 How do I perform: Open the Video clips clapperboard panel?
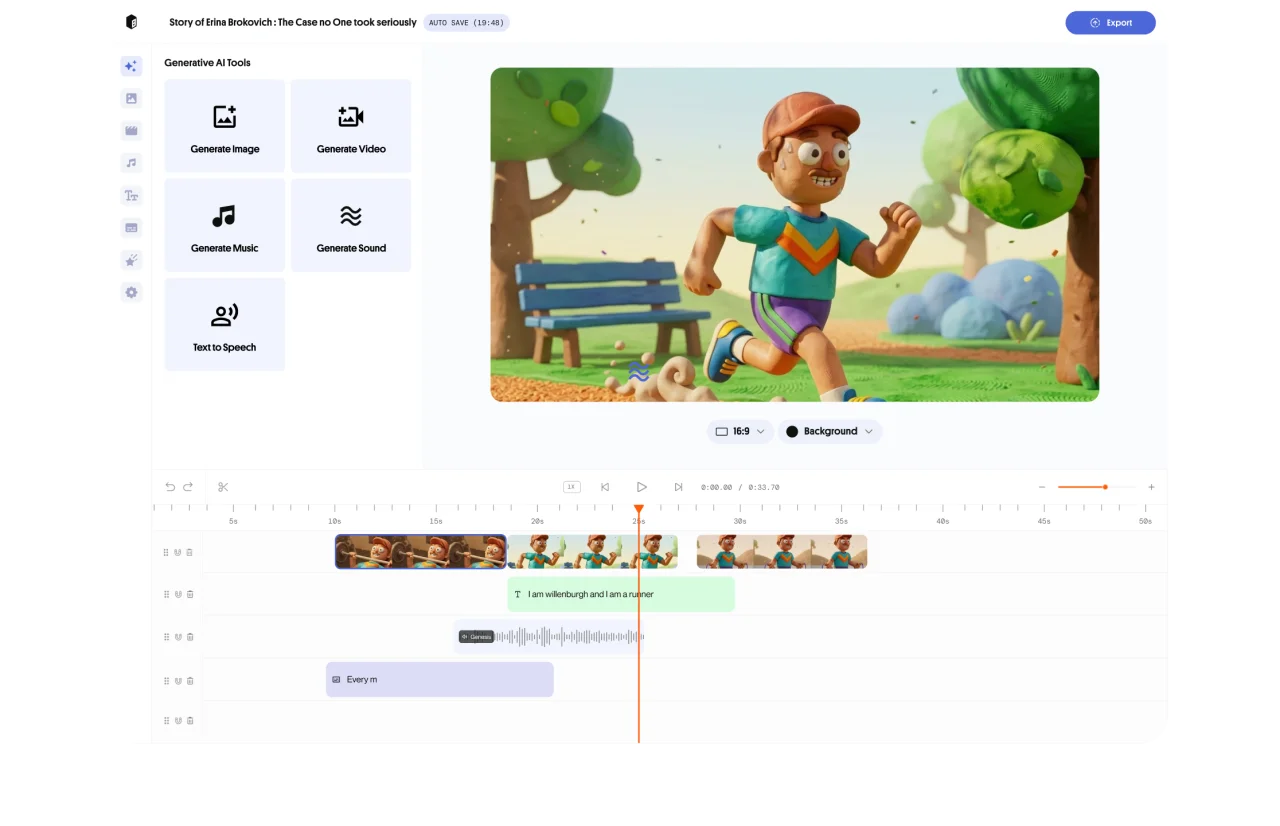click(131, 131)
